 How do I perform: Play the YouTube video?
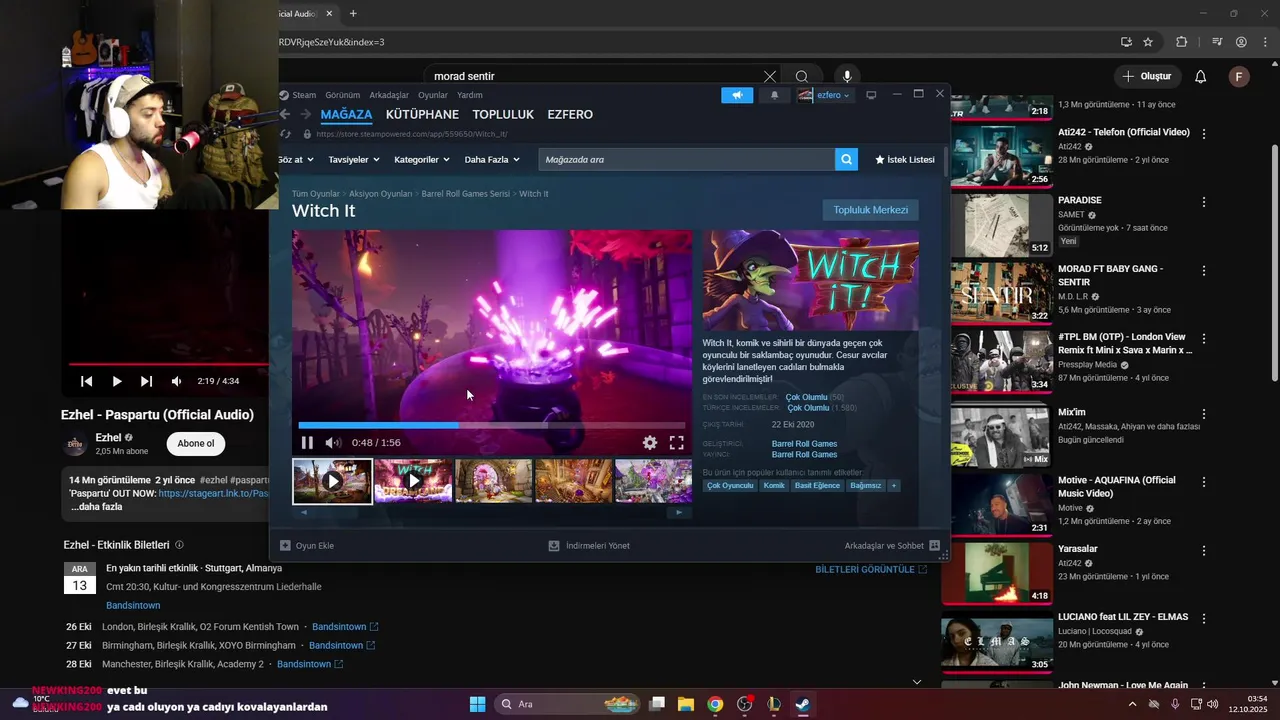(117, 381)
